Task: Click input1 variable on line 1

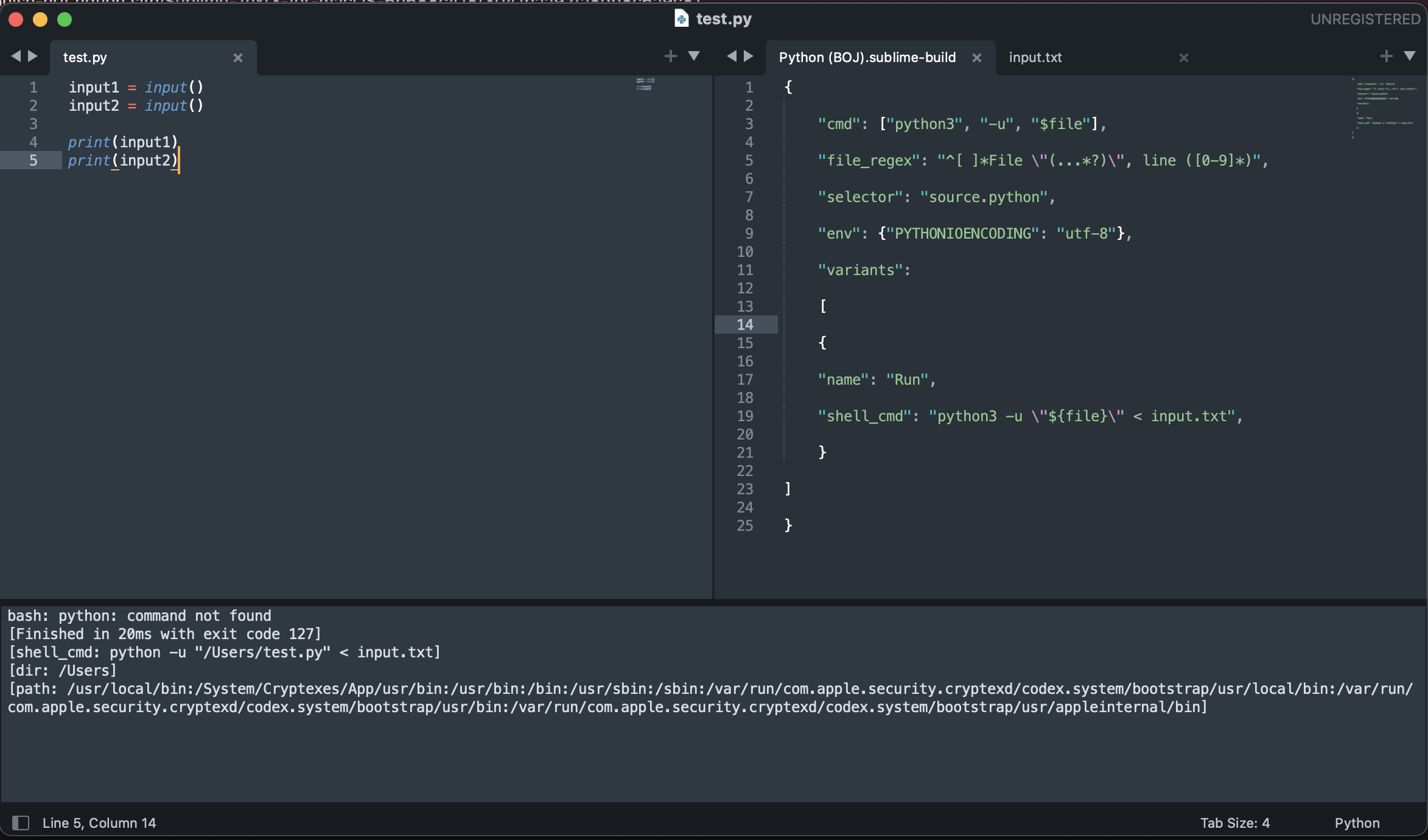Action: pos(94,88)
